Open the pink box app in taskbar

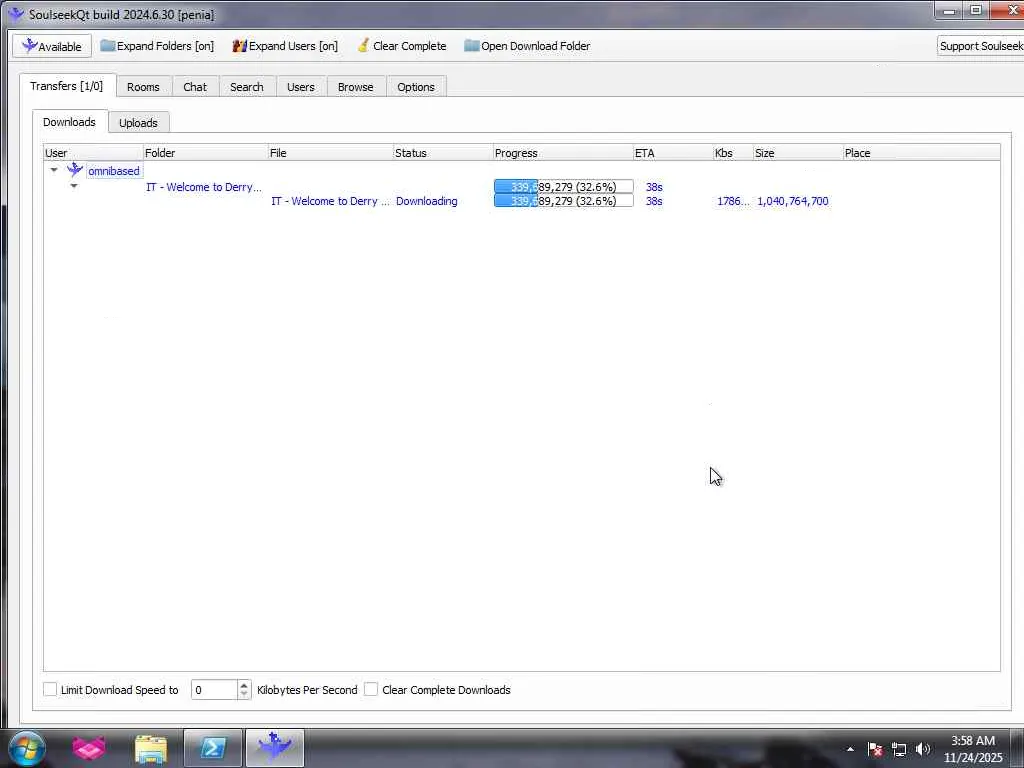click(x=89, y=748)
